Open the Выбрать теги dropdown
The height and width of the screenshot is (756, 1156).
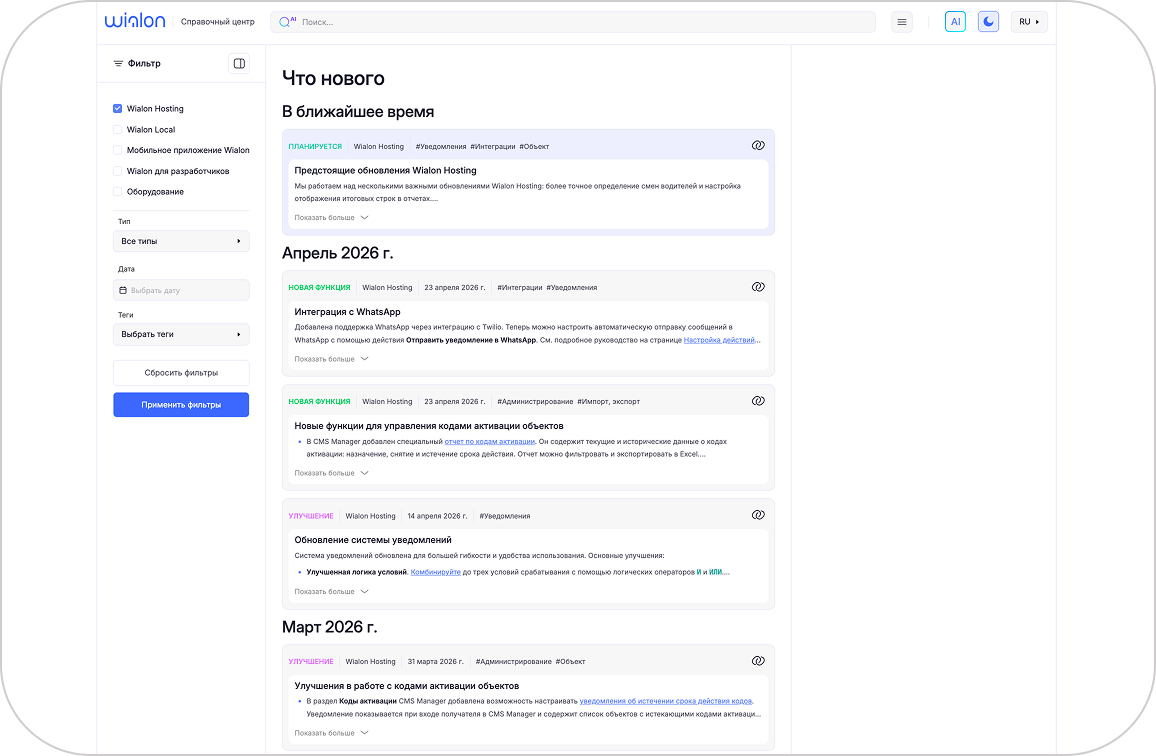pos(181,334)
